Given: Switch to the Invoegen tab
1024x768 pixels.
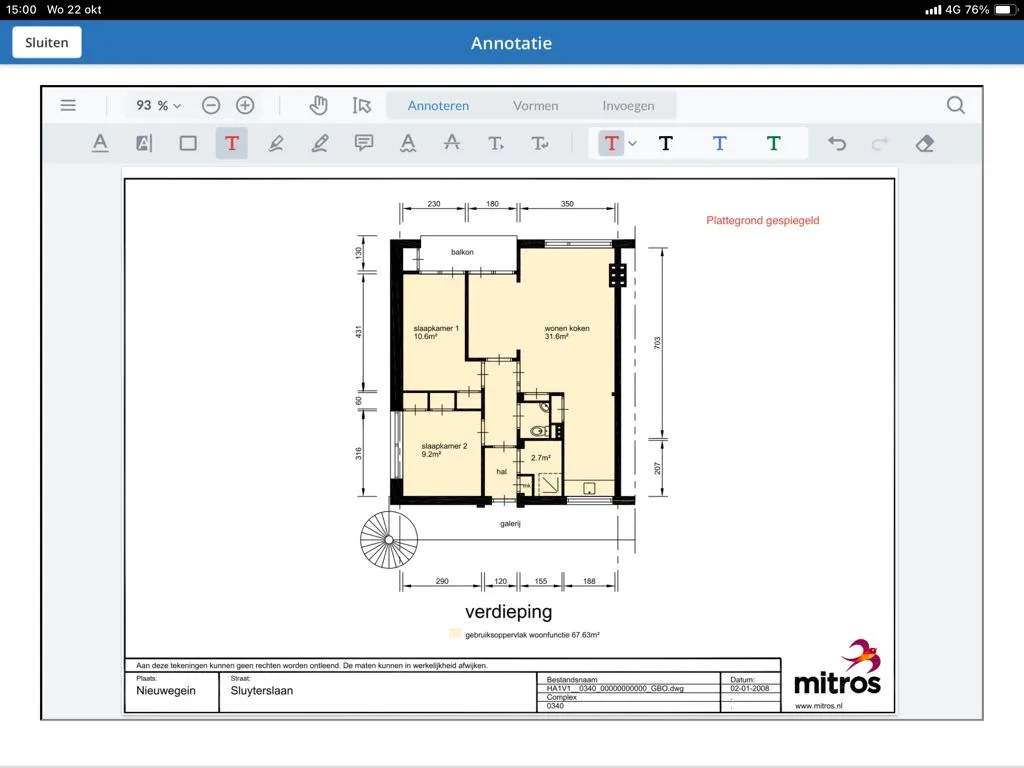Looking at the screenshot, I should [x=628, y=105].
